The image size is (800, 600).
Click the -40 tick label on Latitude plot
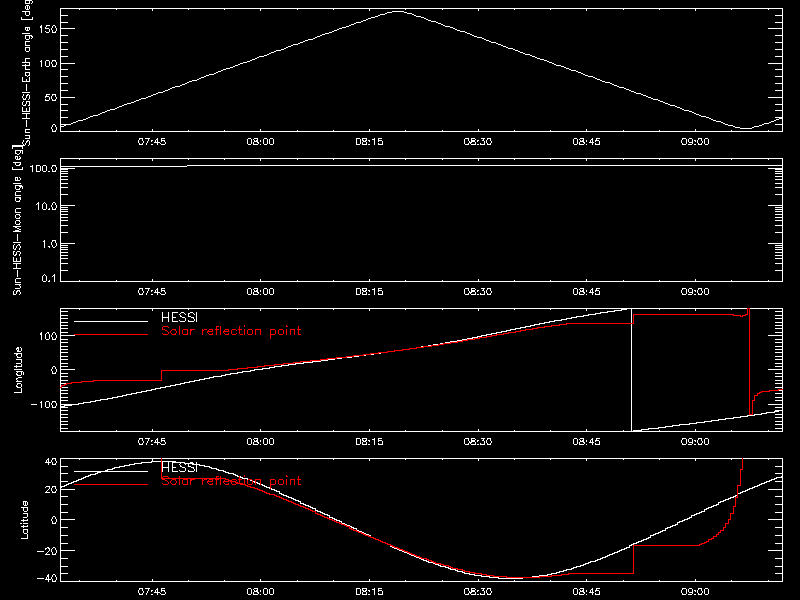pos(47,579)
